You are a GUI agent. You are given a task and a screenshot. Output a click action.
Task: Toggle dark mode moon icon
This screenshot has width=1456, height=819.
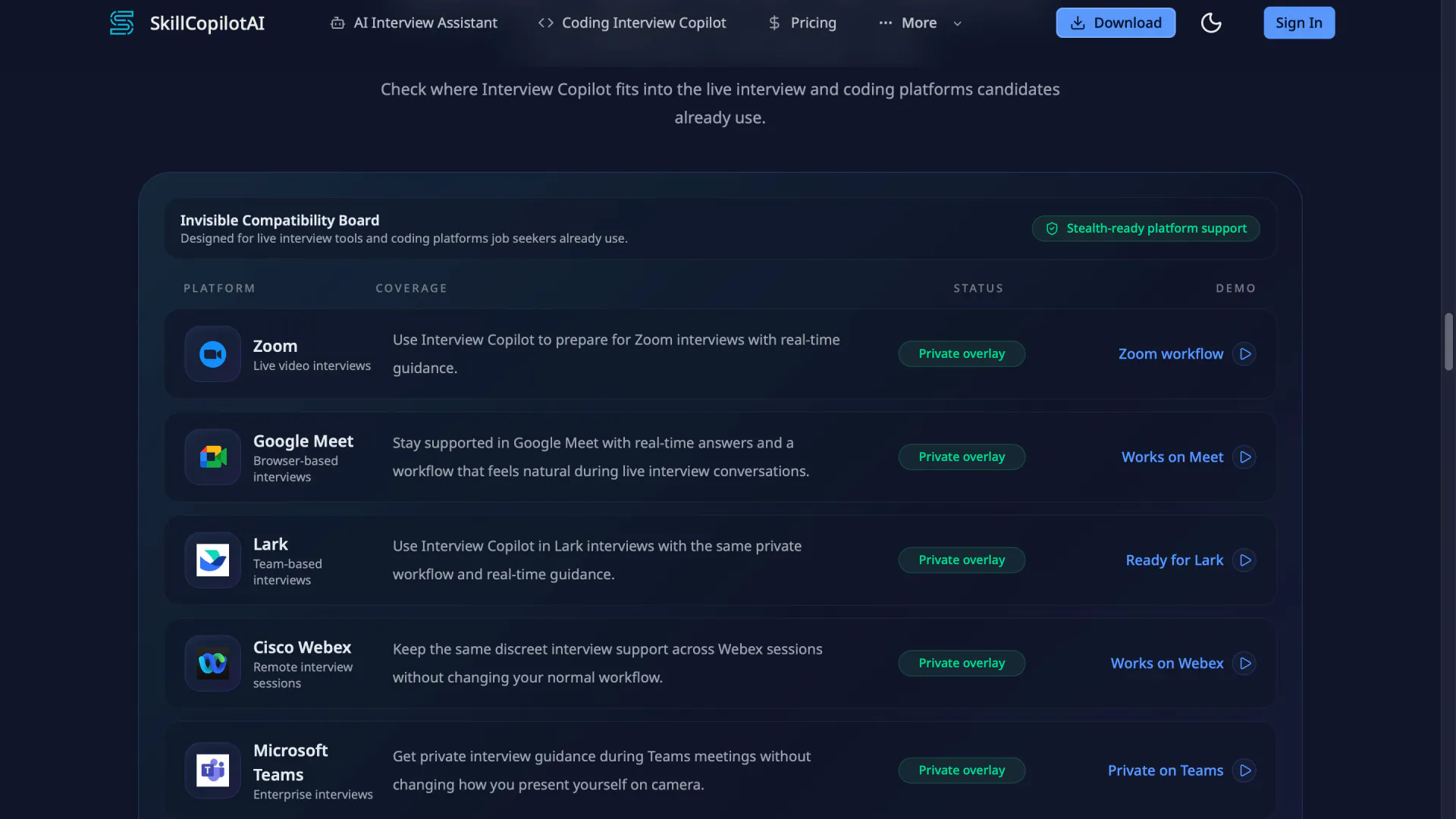1211,23
